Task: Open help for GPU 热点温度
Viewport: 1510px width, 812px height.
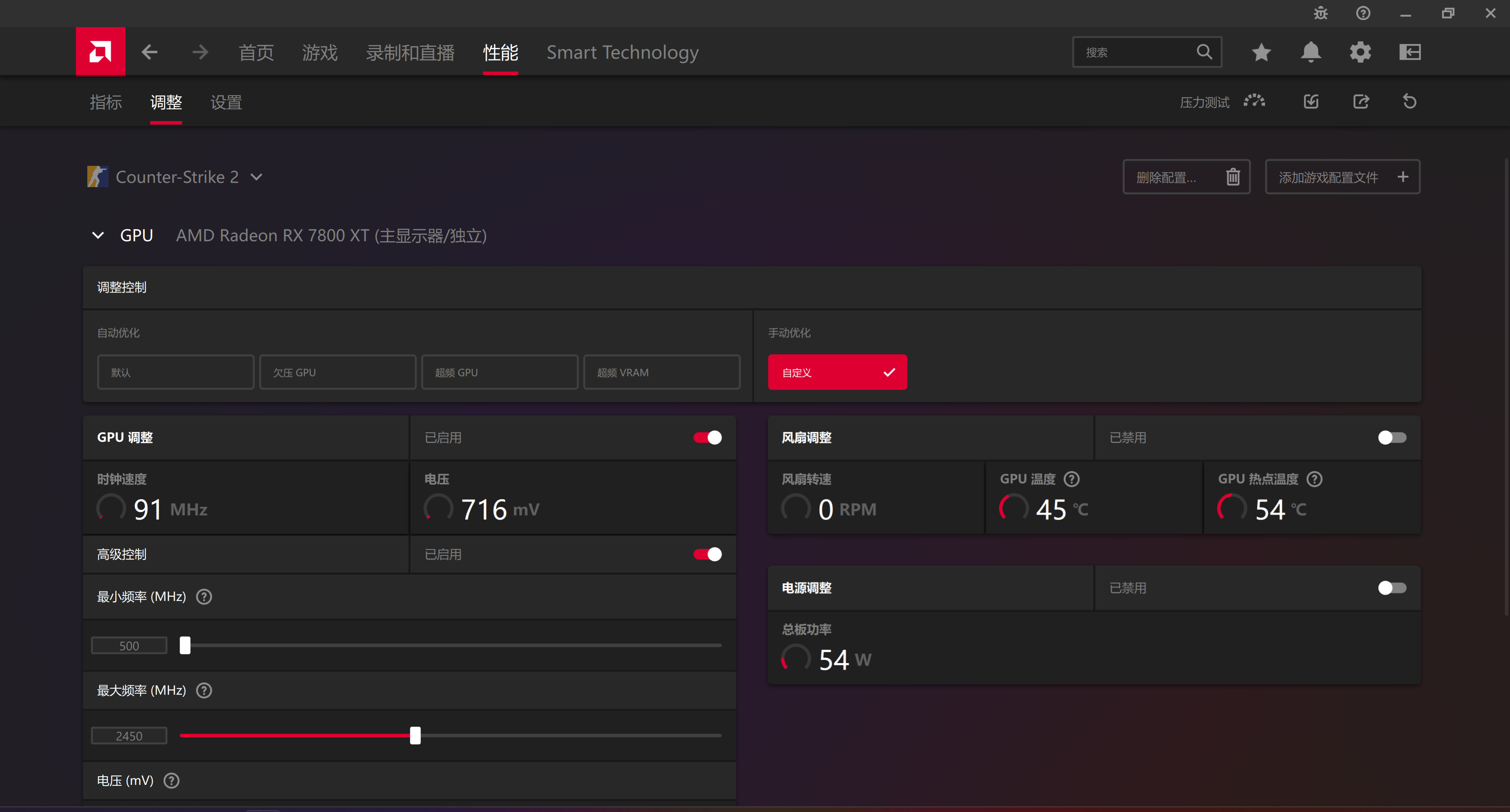Action: tap(1314, 479)
